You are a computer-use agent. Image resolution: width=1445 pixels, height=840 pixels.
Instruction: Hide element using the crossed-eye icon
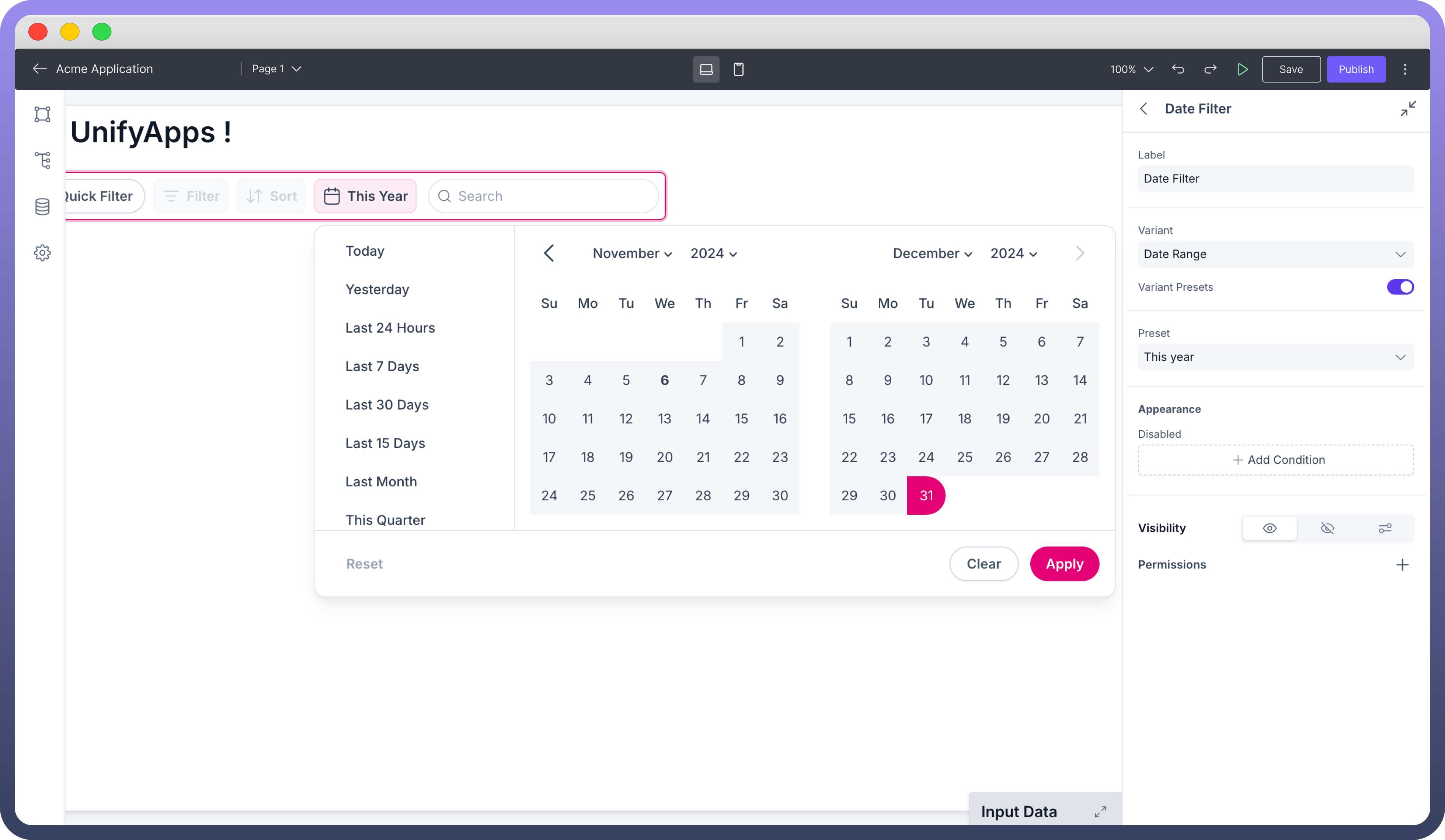pyautogui.click(x=1327, y=528)
